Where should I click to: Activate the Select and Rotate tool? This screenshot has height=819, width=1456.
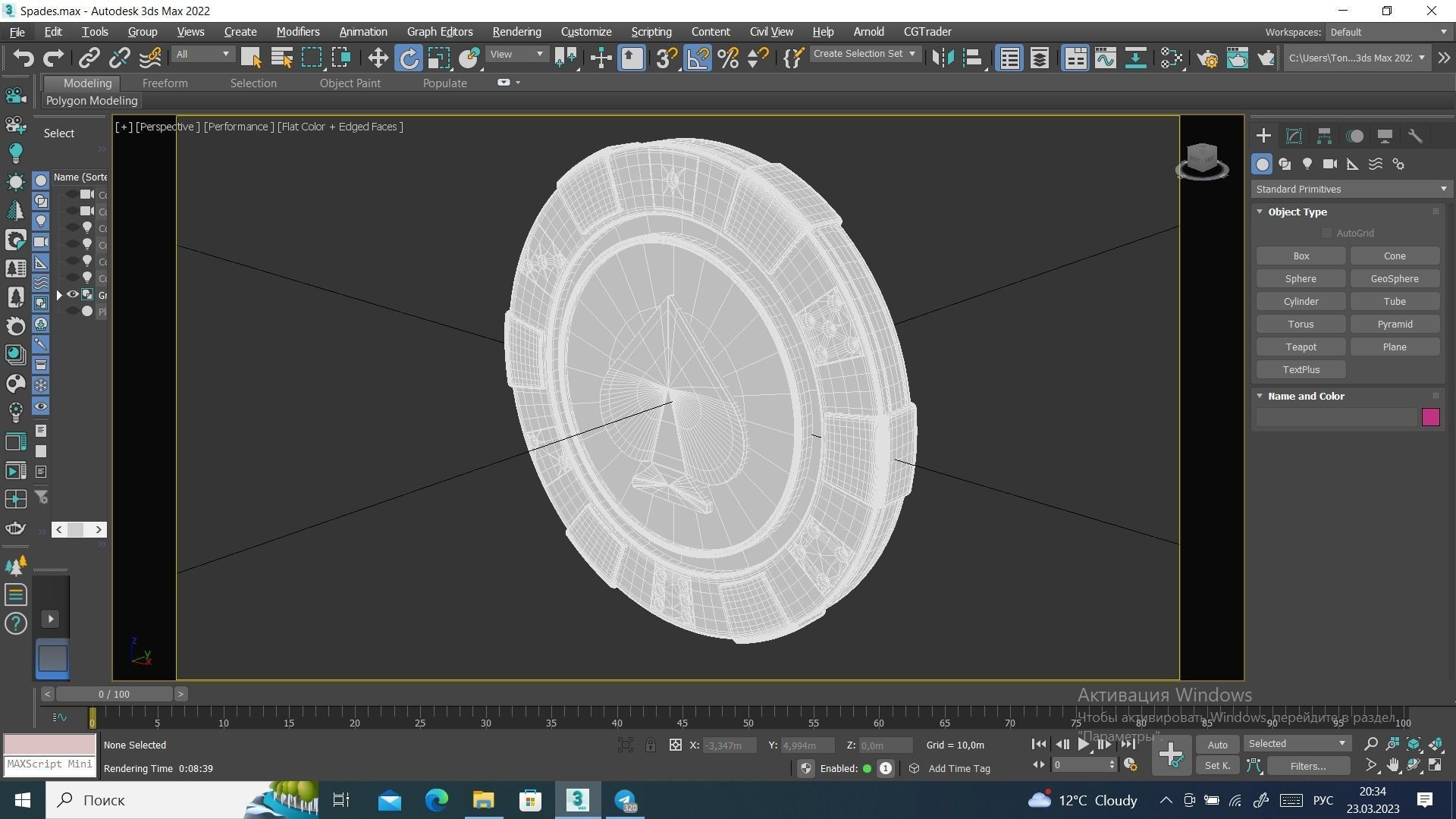coord(409,58)
